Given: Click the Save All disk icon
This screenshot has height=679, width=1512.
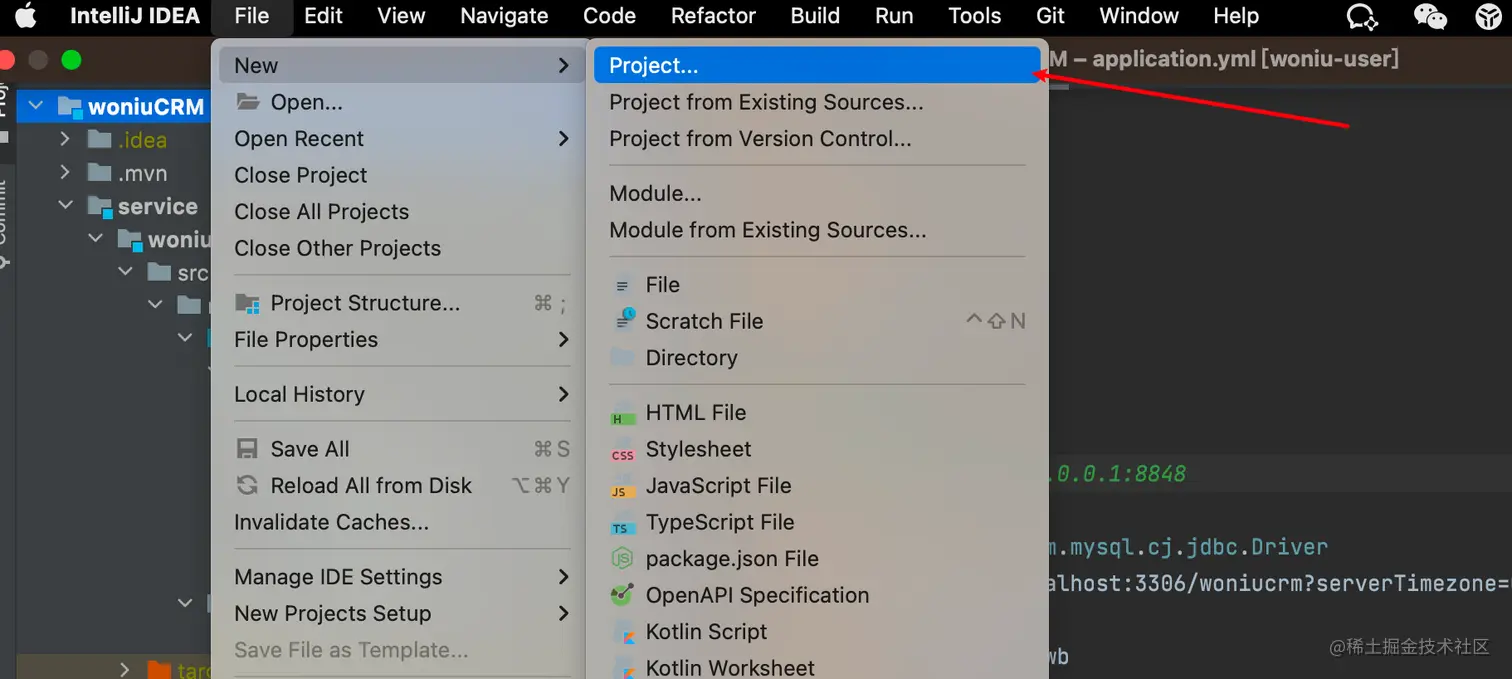Looking at the screenshot, I should point(247,450).
